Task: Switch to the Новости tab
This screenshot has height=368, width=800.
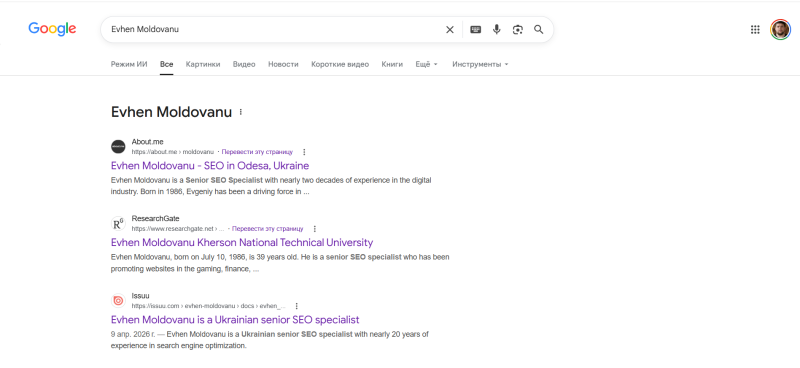Action: tap(283, 64)
